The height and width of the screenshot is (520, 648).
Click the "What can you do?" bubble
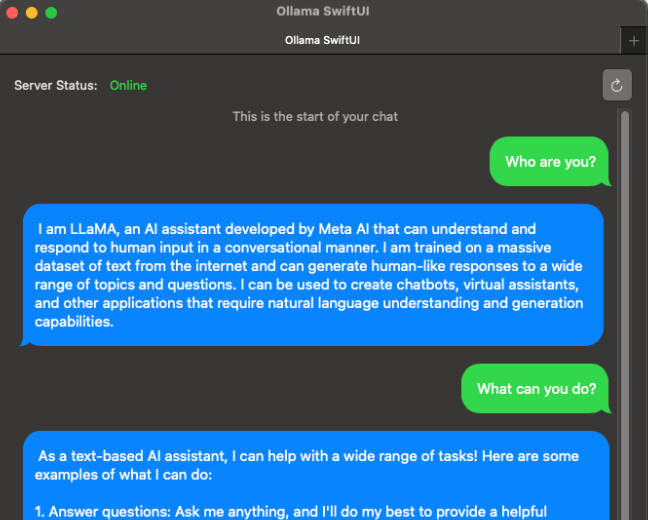coord(536,389)
